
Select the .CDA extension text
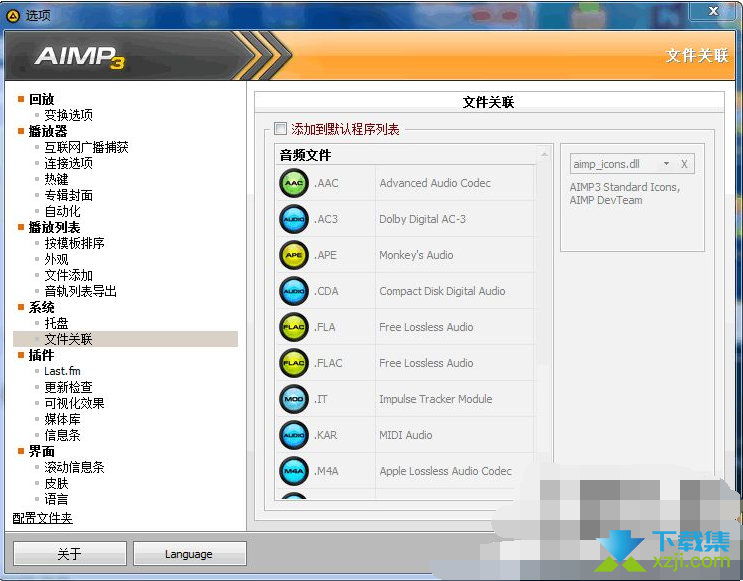point(326,291)
